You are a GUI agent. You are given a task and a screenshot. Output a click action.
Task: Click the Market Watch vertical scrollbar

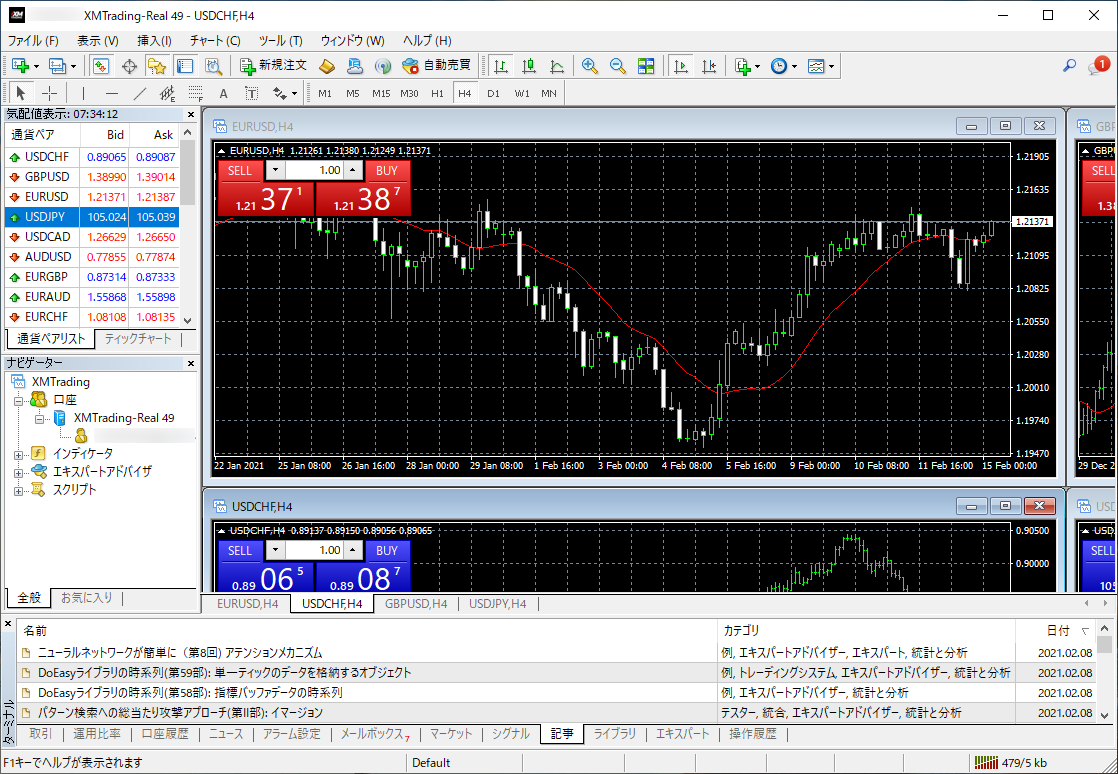click(x=188, y=226)
